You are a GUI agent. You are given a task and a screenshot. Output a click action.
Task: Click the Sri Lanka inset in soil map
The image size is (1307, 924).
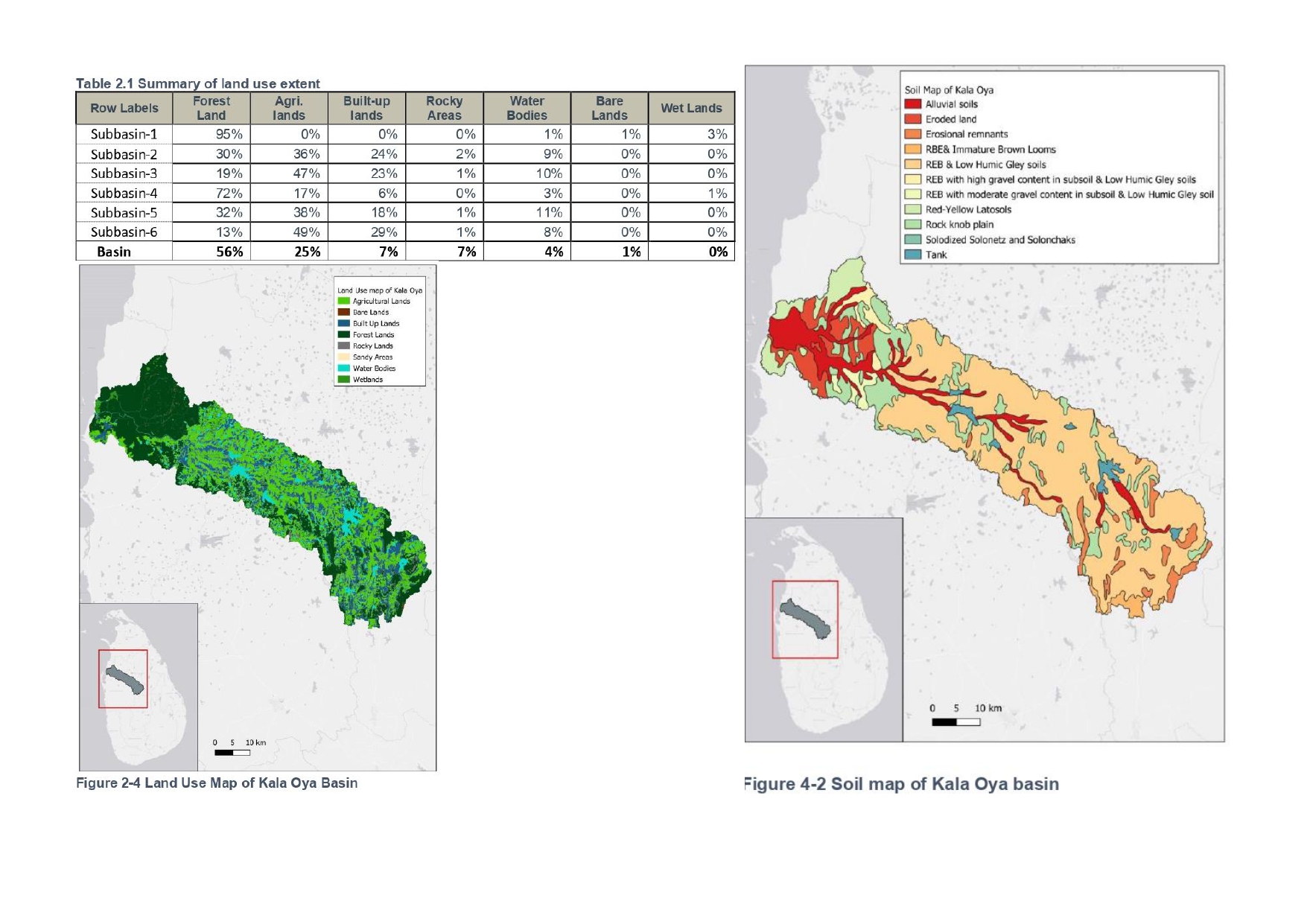click(824, 629)
